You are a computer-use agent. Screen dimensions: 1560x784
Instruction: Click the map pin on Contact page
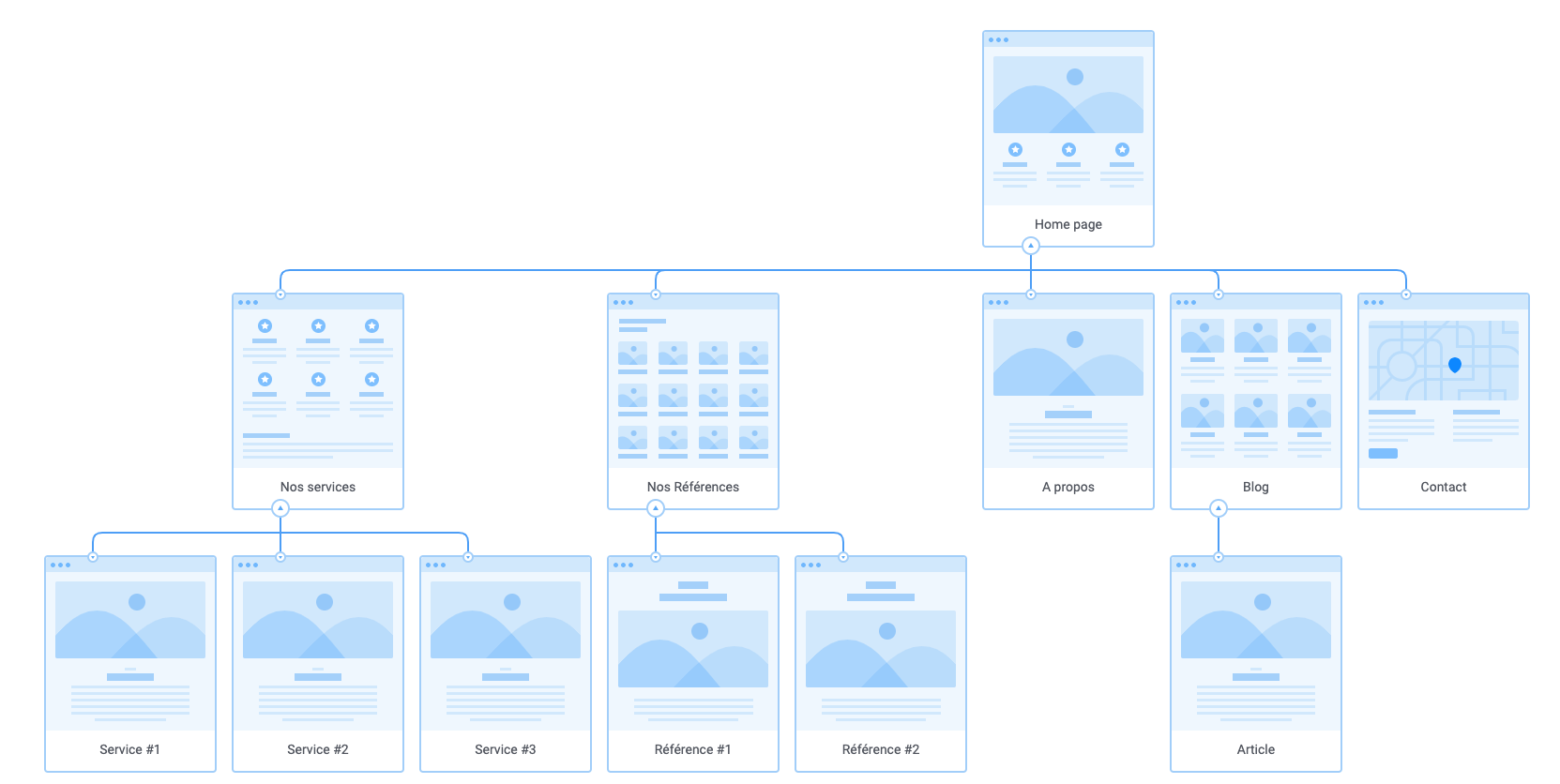[x=1454, y=365]
